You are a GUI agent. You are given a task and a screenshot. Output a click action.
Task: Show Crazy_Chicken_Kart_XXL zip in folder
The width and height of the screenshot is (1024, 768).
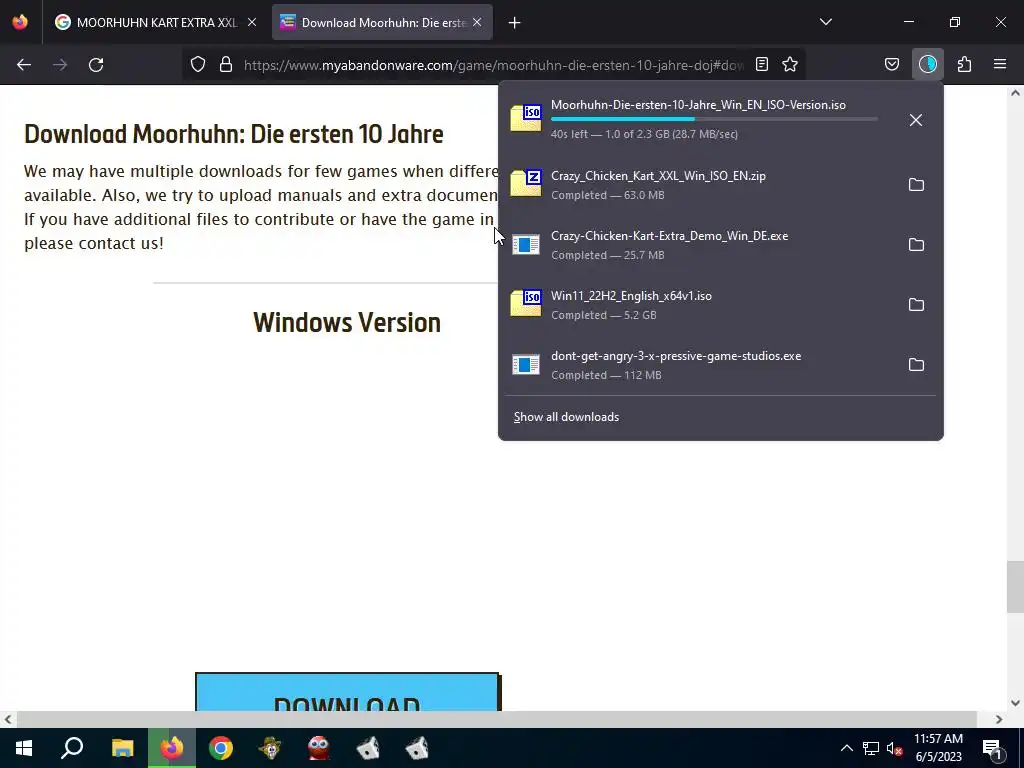click(x=916, y=185)
